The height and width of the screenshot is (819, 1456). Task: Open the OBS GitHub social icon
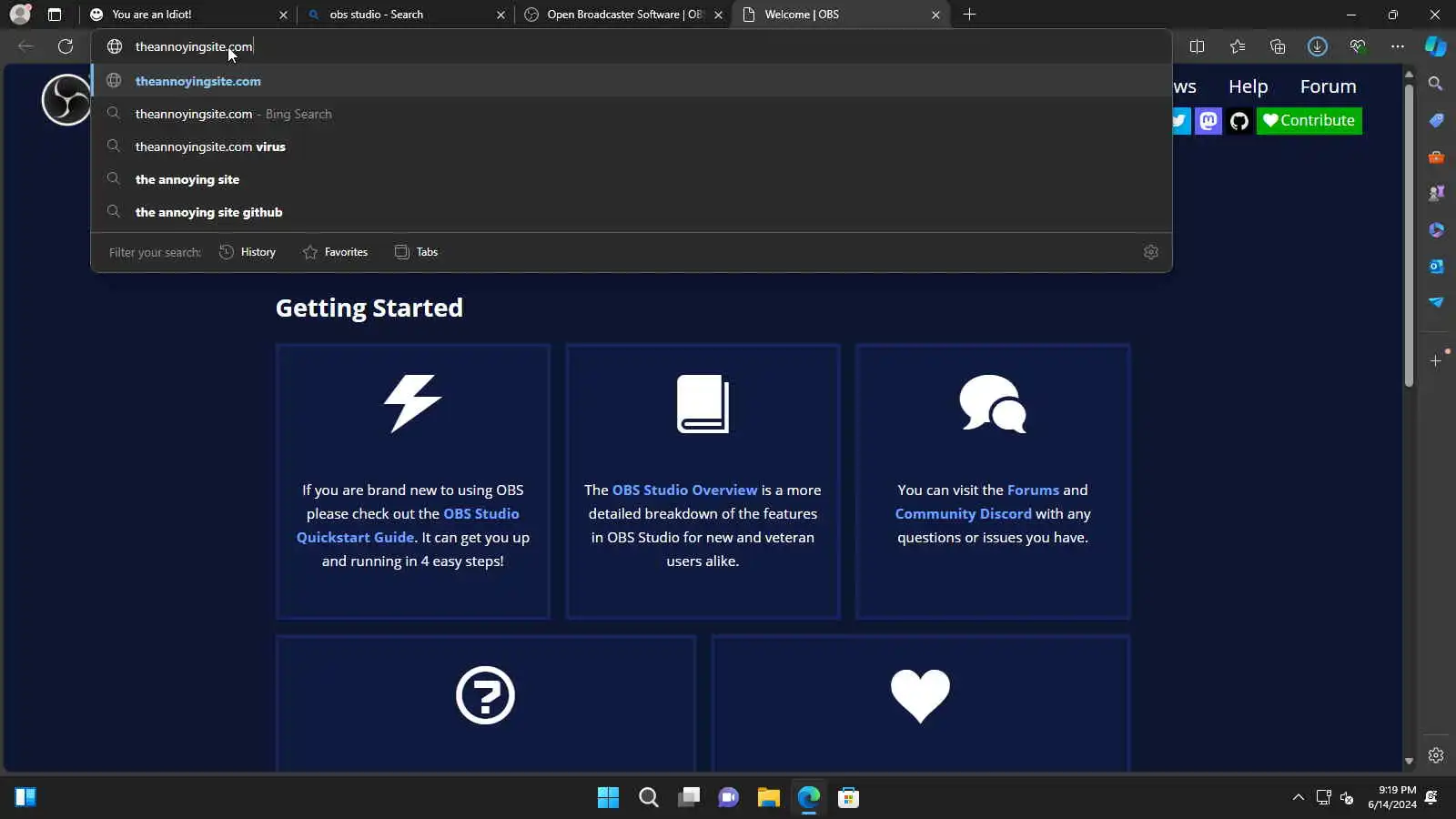pos(1239,120)
